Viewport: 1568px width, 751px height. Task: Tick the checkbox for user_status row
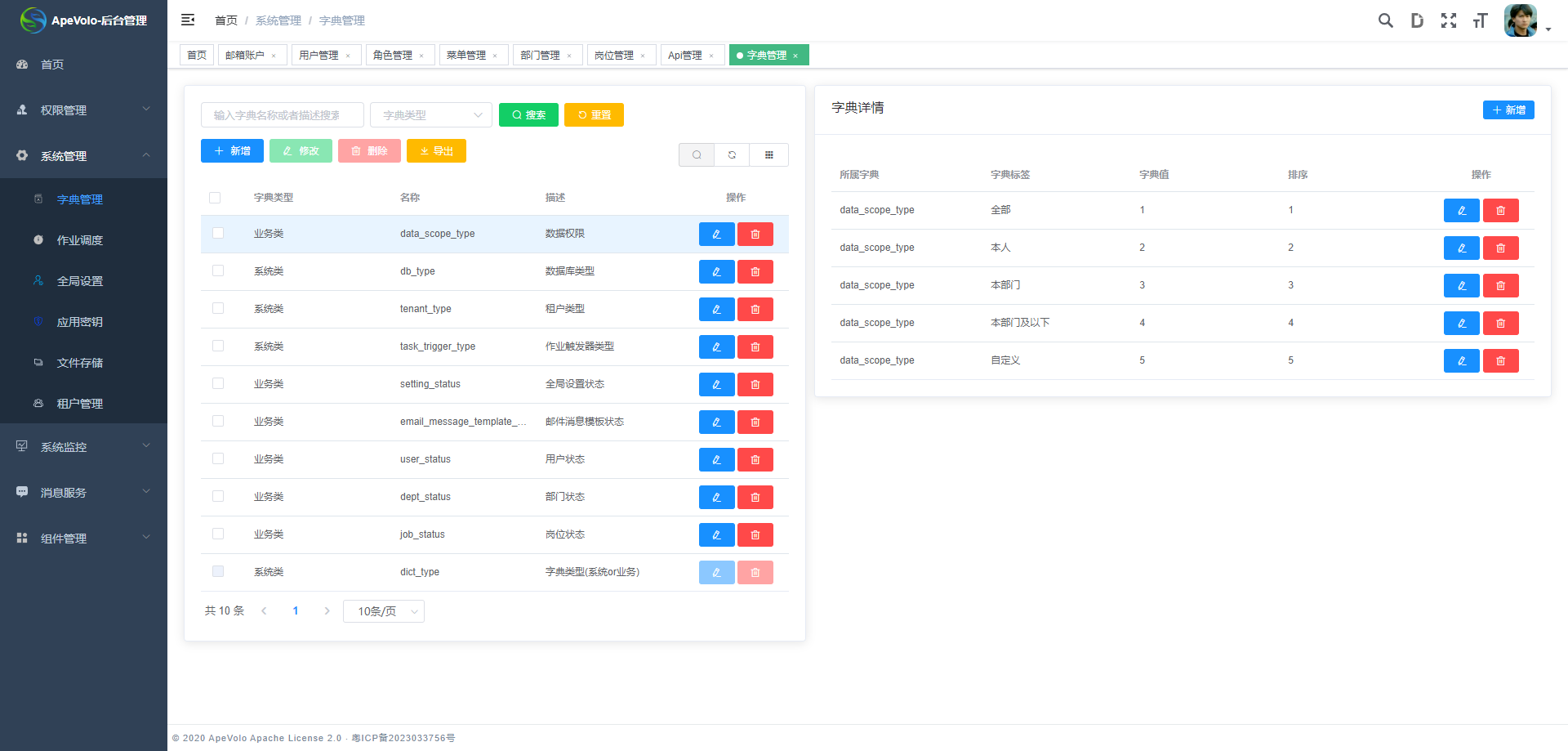pyautogui.click(x=218, y=459)
